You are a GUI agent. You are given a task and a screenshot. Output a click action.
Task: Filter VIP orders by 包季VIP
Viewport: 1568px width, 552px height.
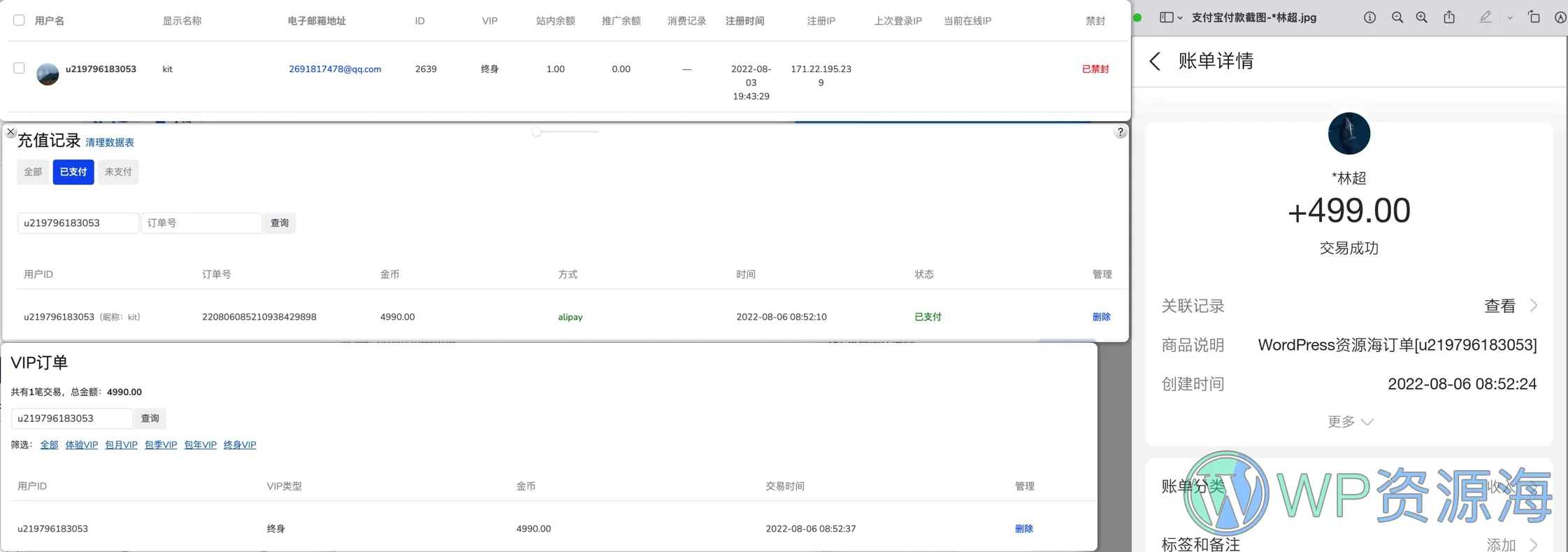[161, 445]
